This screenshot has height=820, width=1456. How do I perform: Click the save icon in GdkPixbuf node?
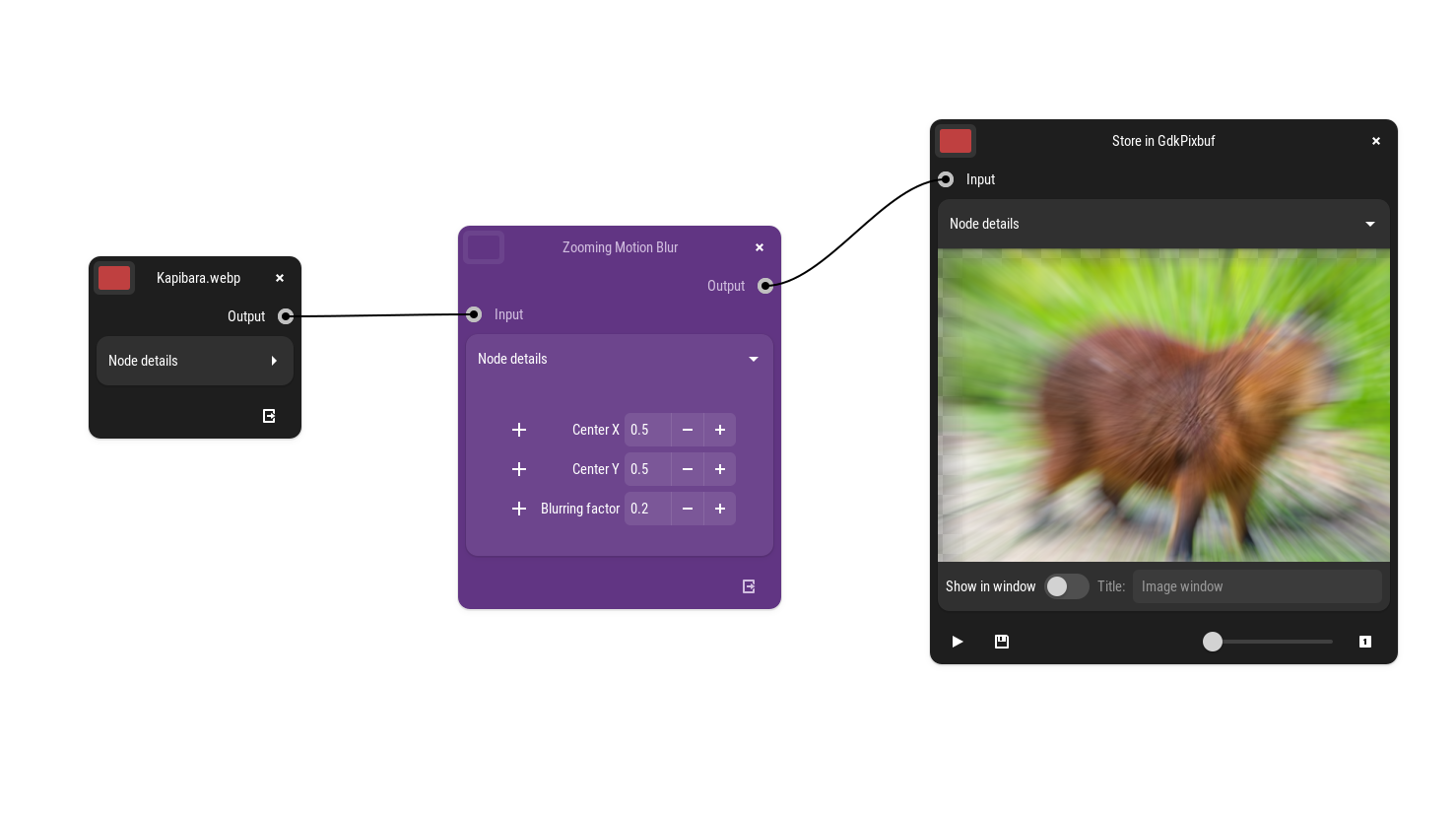1002,642
